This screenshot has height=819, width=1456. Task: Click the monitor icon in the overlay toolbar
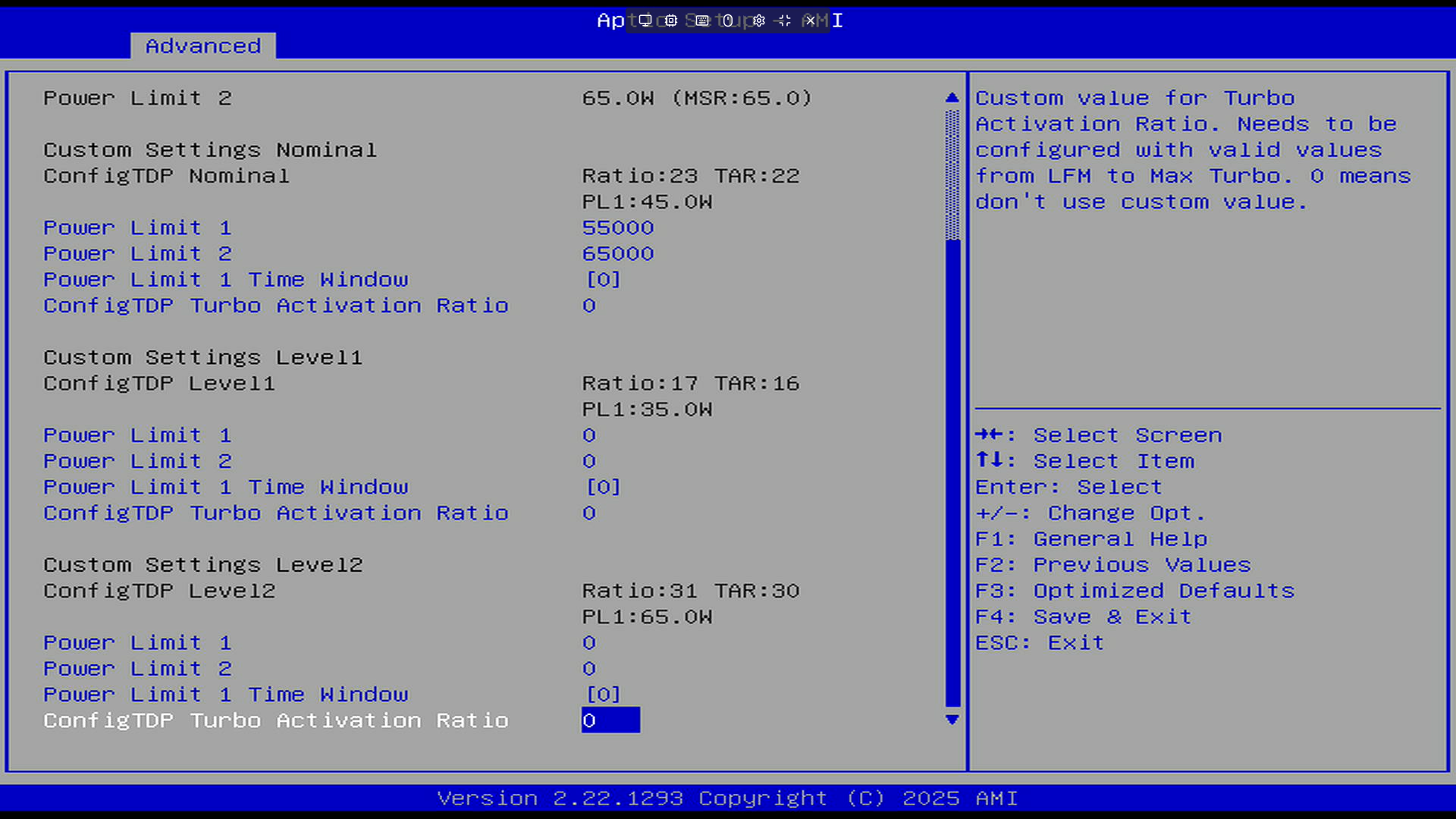click(645, 20)
